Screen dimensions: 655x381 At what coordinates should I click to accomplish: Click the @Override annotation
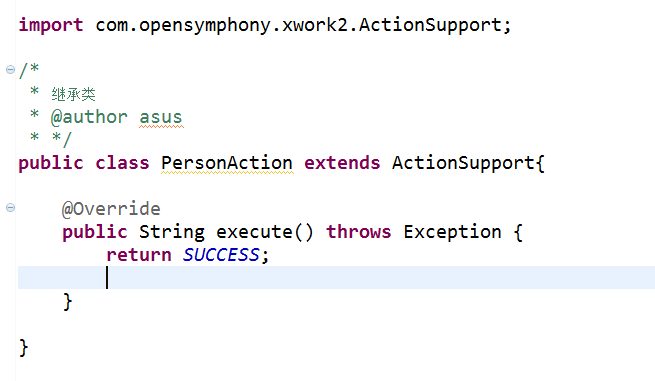111,209
